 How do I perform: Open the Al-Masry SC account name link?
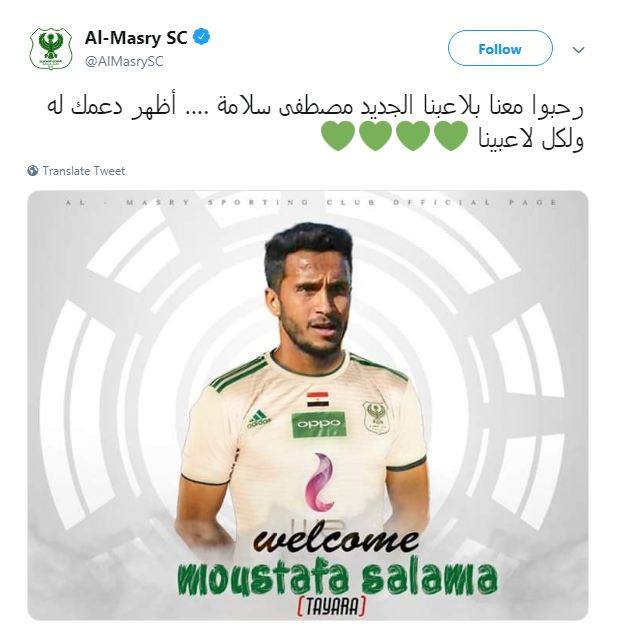point(136,38)
